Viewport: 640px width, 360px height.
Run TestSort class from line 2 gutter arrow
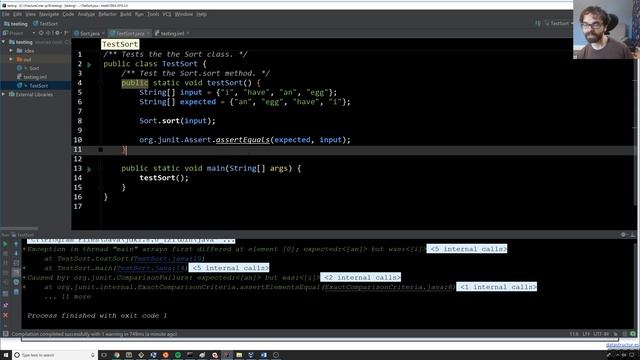(89, 64)
